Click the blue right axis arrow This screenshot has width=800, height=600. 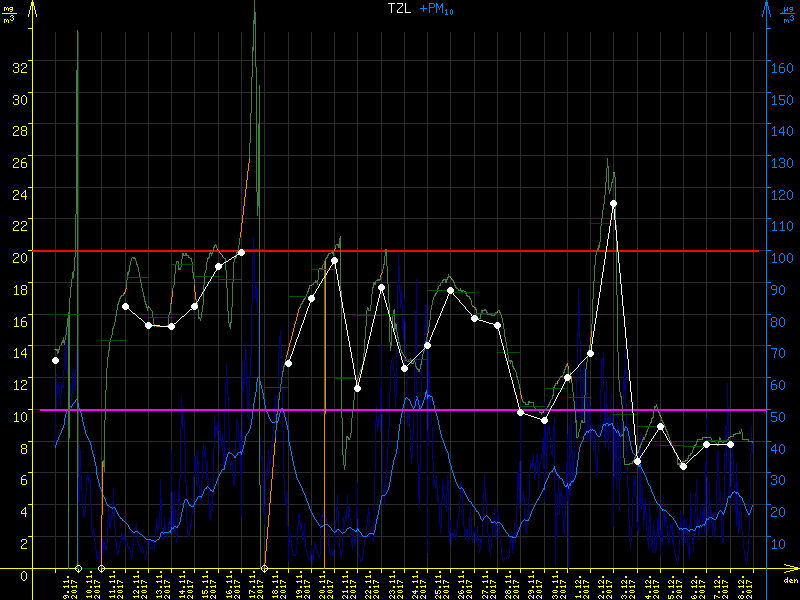766,8
